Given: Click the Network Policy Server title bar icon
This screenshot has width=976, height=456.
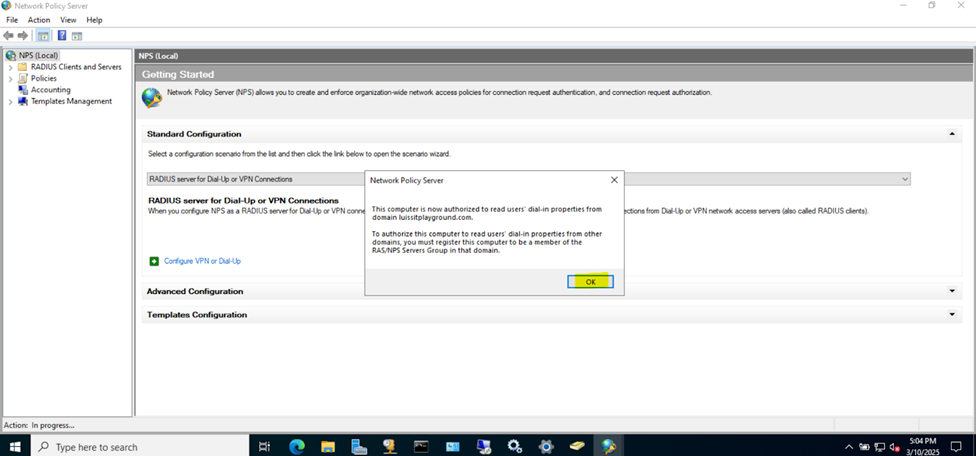Looking at the screenshot, I should coord(7,6).
